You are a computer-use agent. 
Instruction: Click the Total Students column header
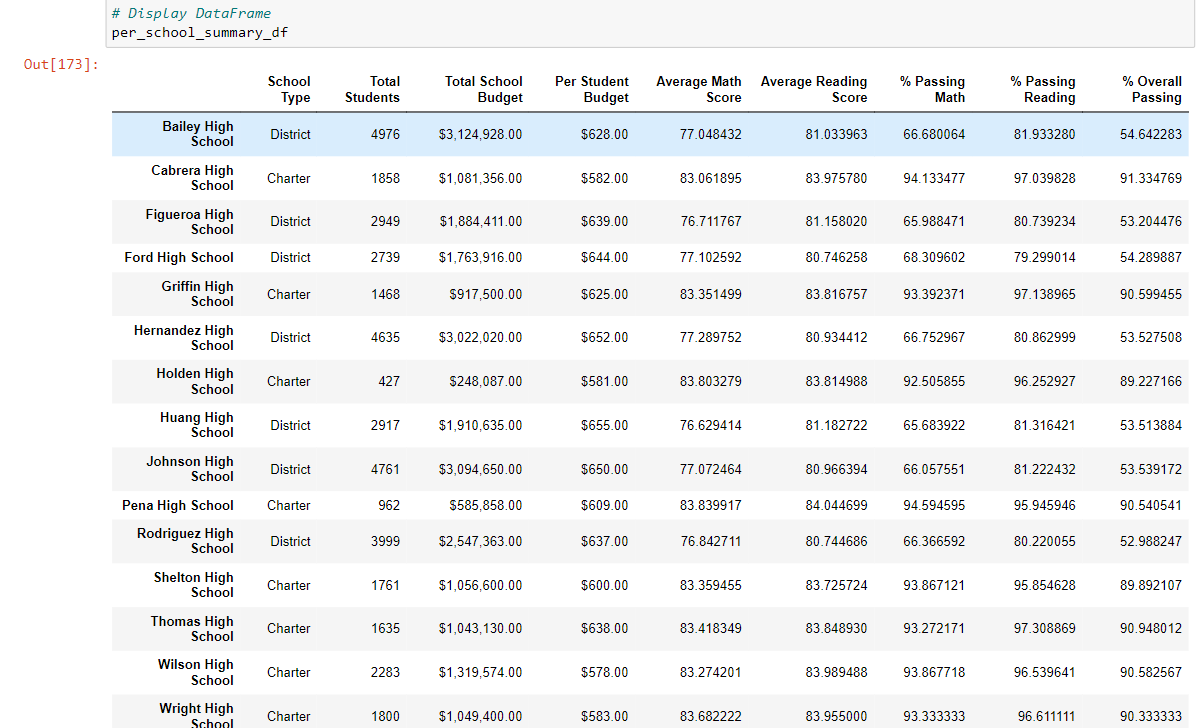[372, 89]
